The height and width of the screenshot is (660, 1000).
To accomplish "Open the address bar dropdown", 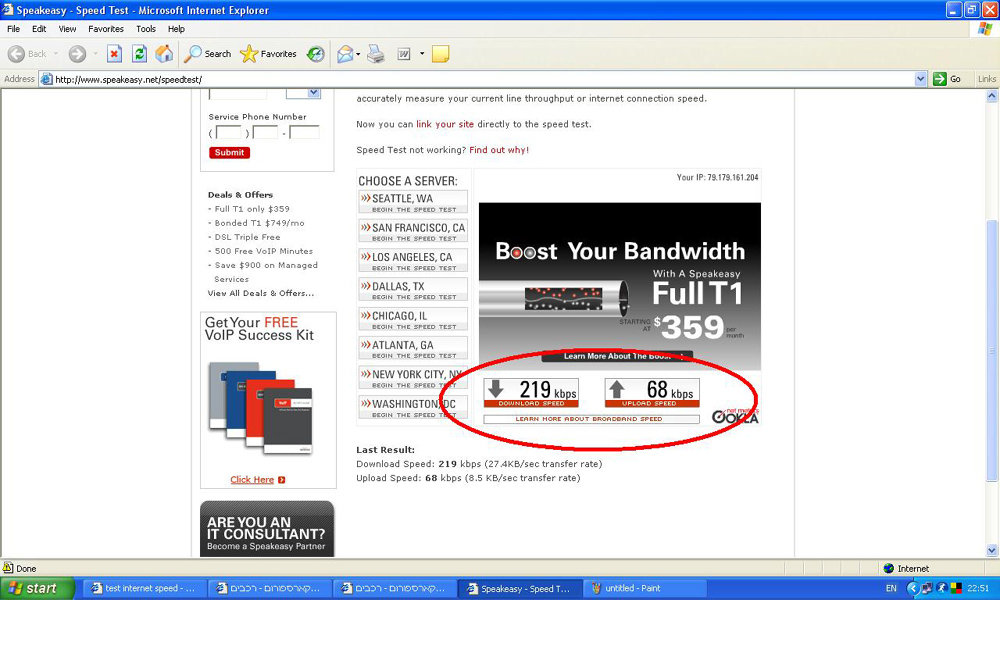I will (920, 79).
